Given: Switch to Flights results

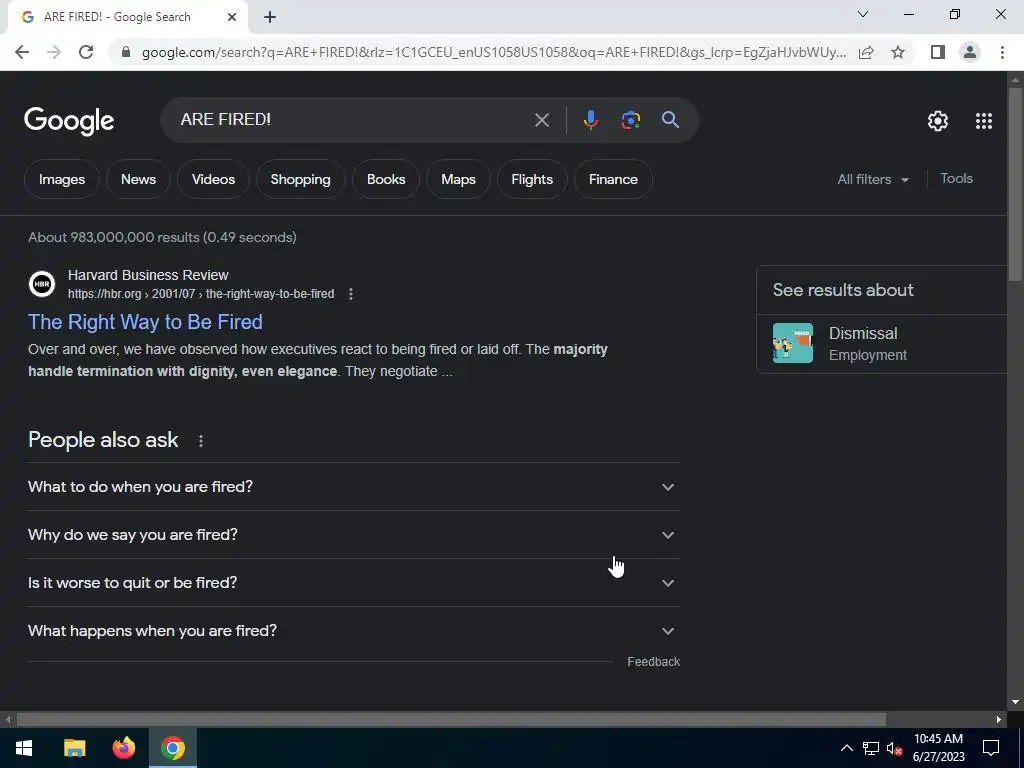Looking at the screenshot, I should point(532,179).
